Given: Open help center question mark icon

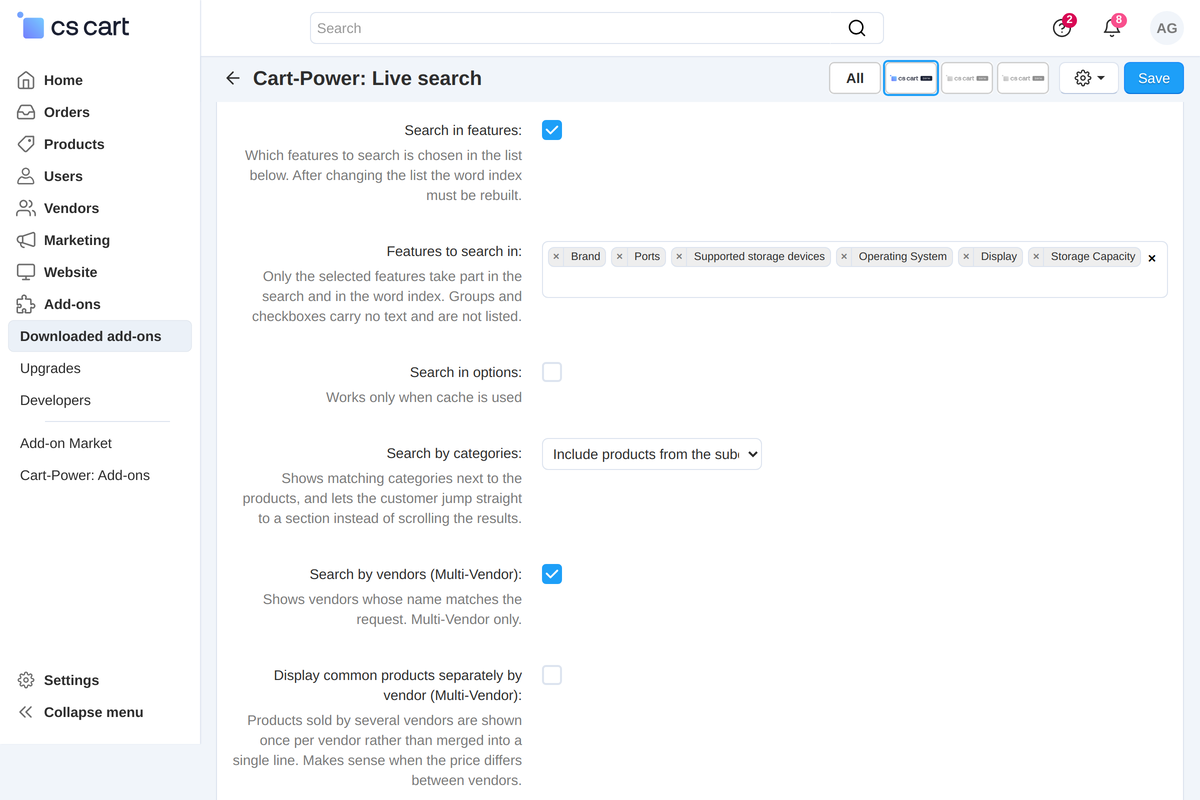Looking at the screenshot, I should pos(1062,28).
